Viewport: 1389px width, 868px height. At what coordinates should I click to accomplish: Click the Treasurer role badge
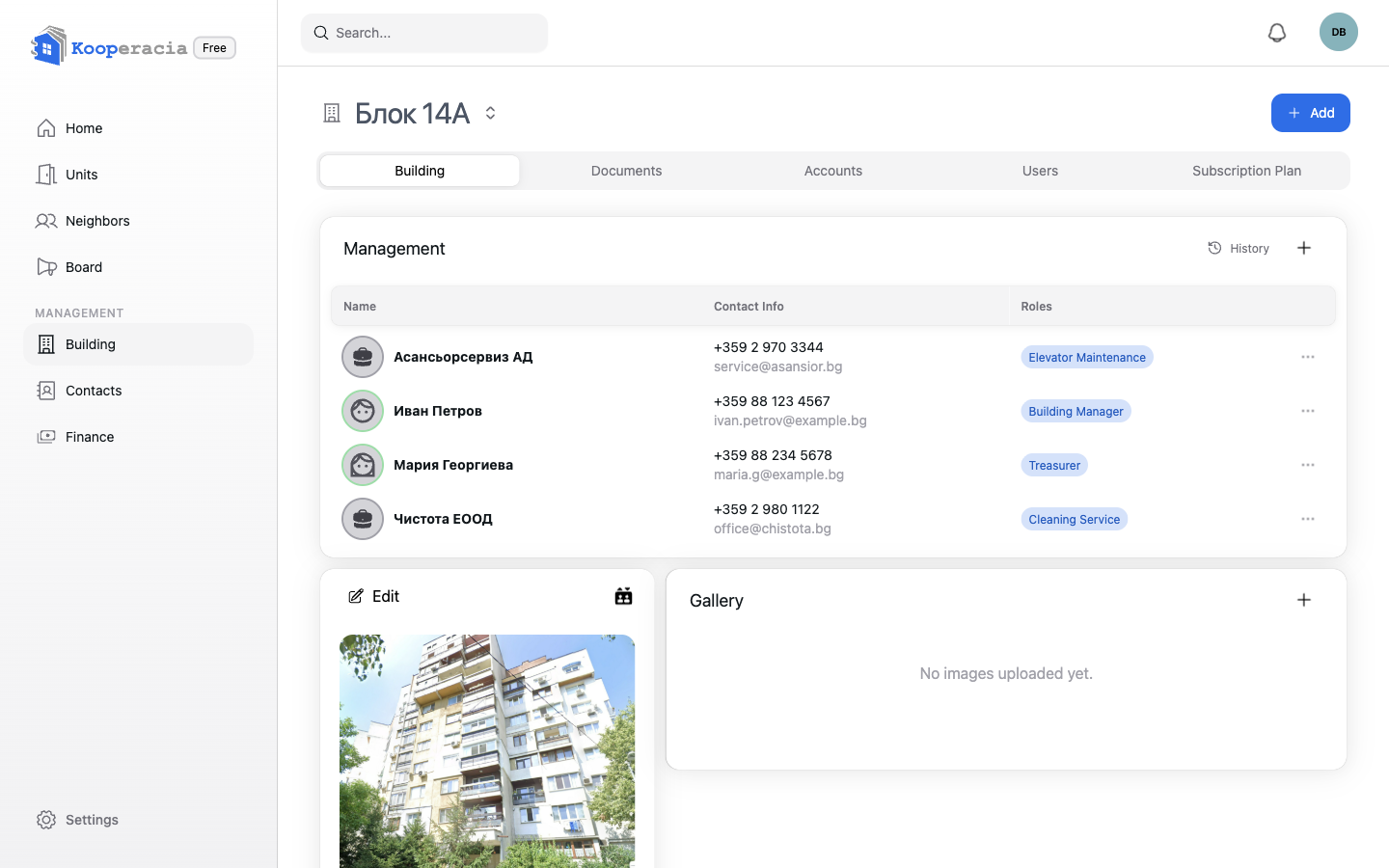coord(1054,465)
